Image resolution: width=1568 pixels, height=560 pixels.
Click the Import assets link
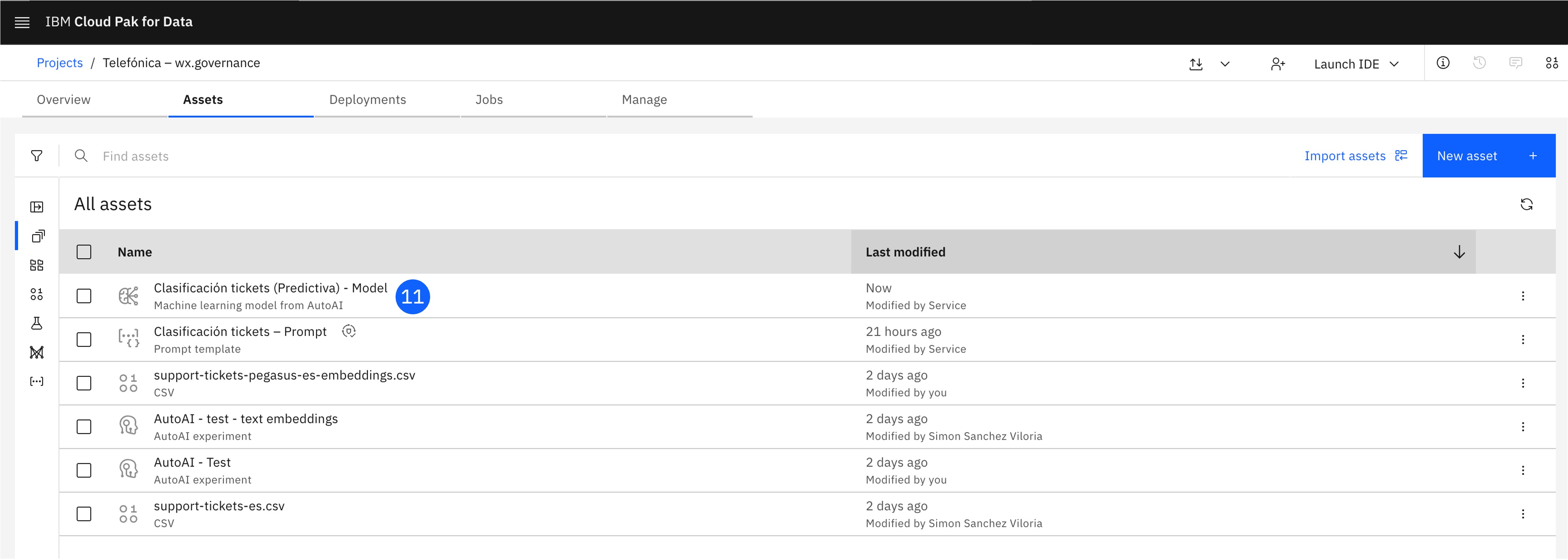pos(1356,156)
